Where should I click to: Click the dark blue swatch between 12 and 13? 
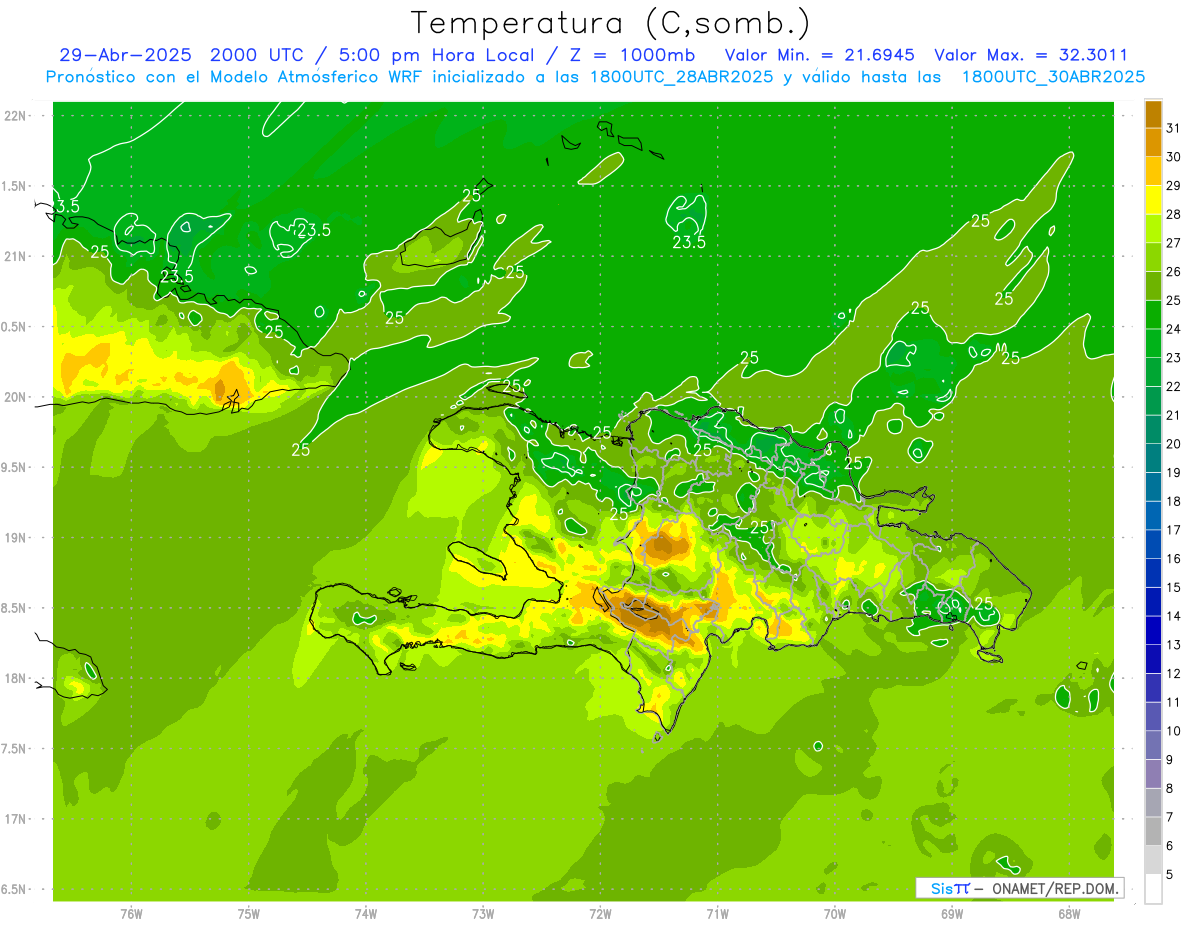[x=1153, y=659]
